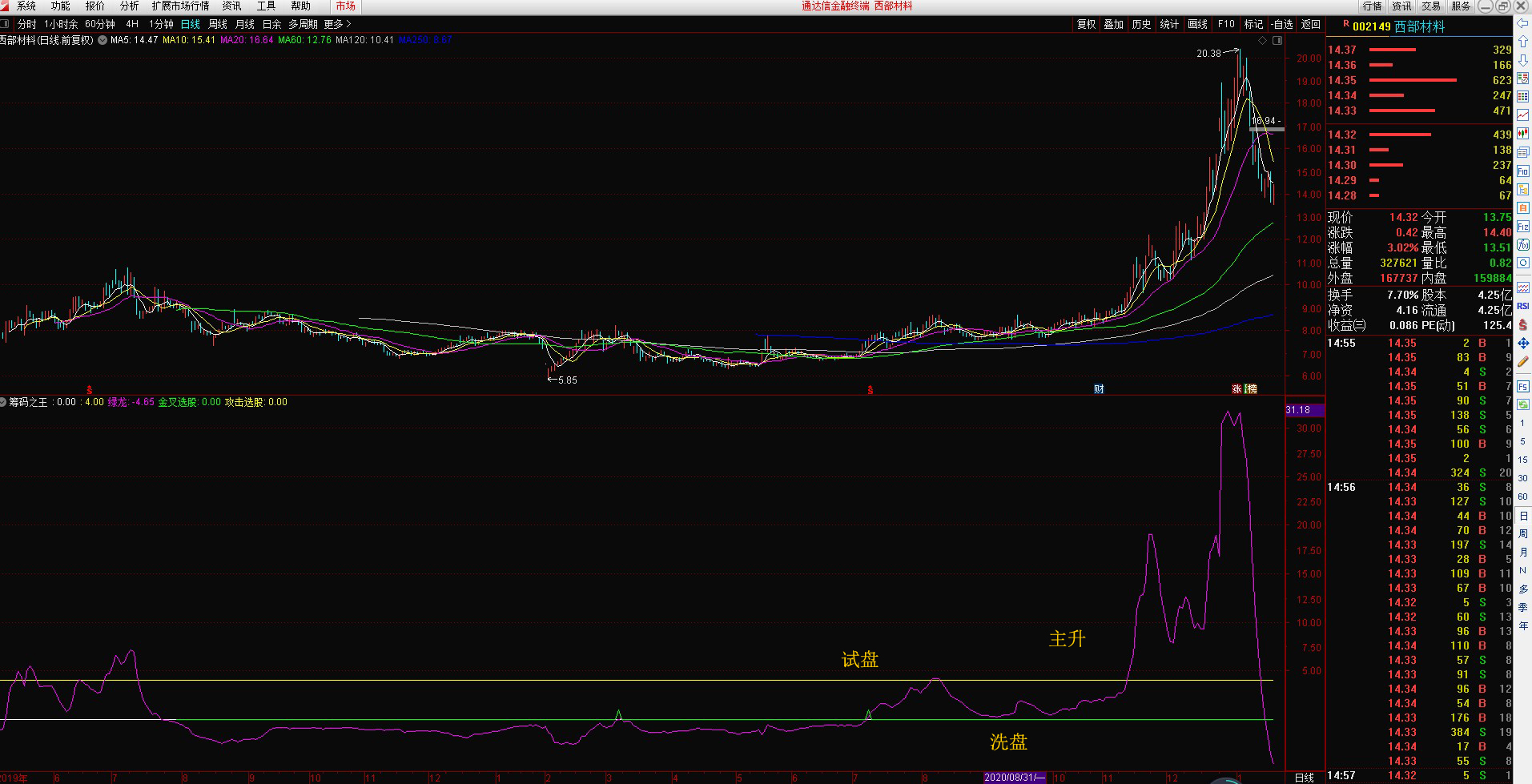The width and height of the screenshot is (1532, 784).
Task: Click the RSI indicator icon in sidebar
Action: pyautogui.click(x=1522, y=306)
